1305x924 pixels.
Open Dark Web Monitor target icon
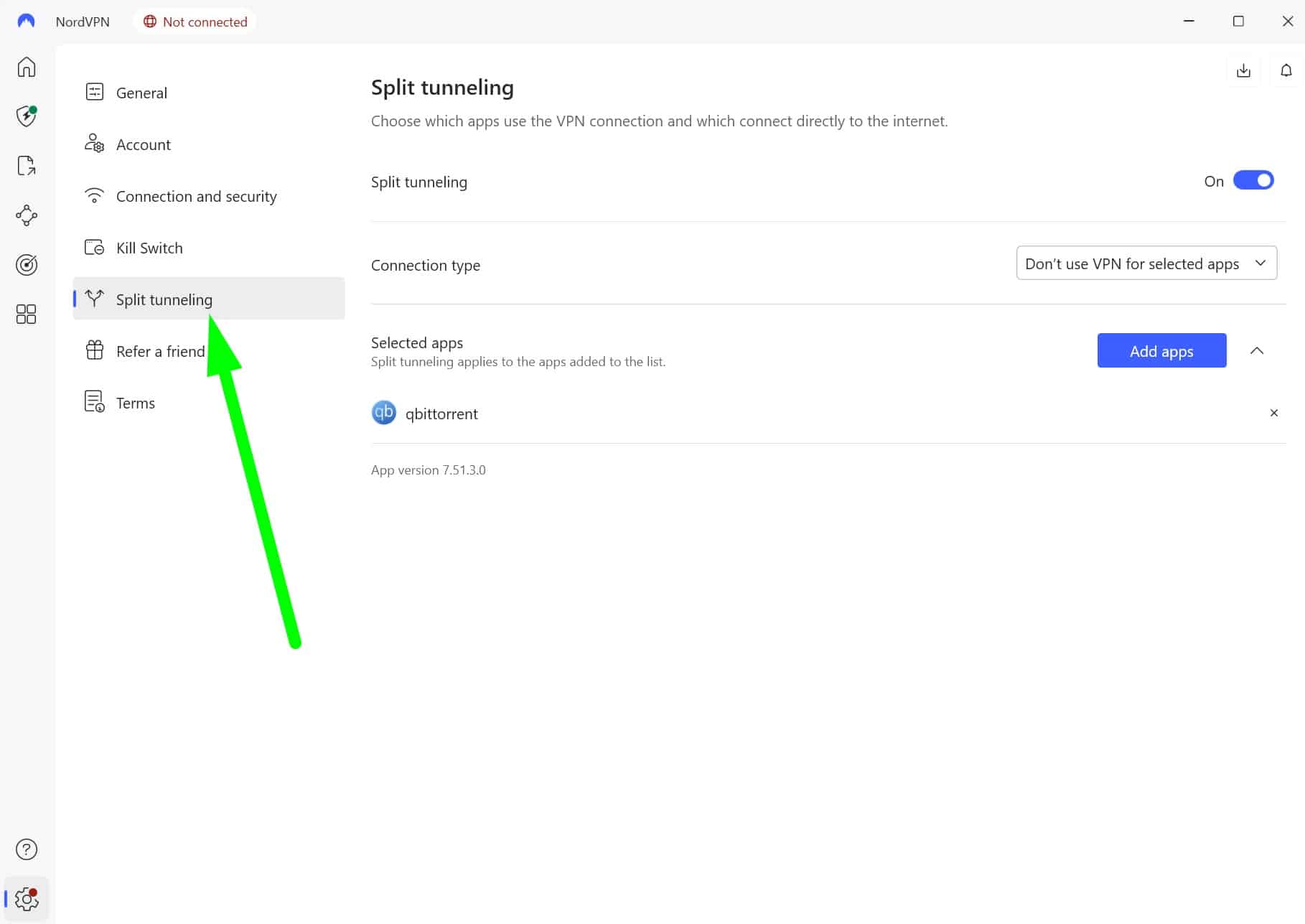(x=27, y=265)
